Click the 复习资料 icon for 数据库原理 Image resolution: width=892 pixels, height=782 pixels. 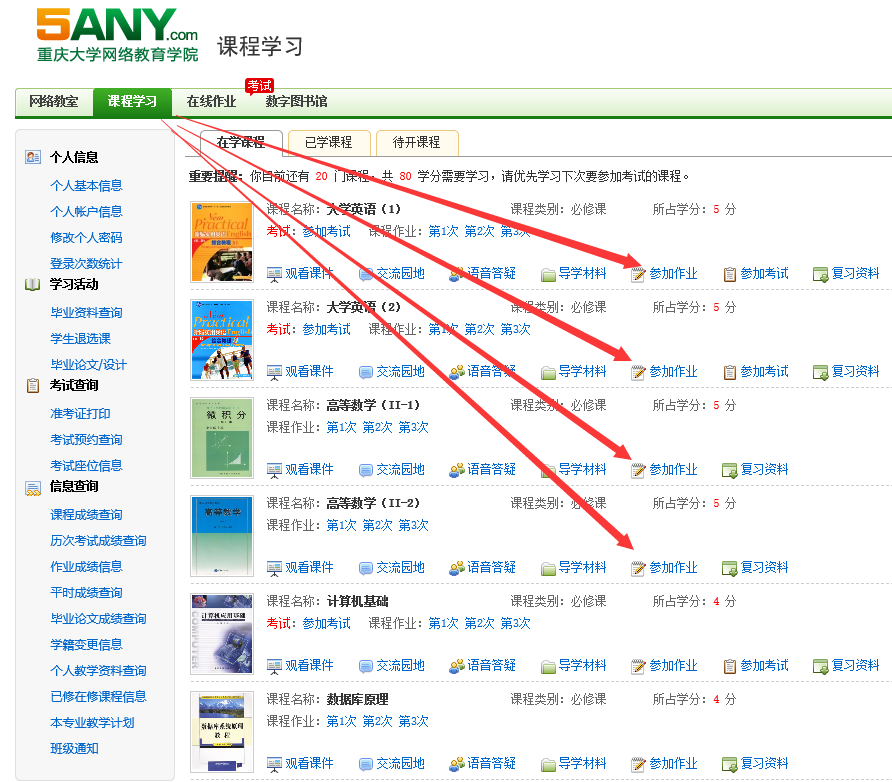pos(730,764)
